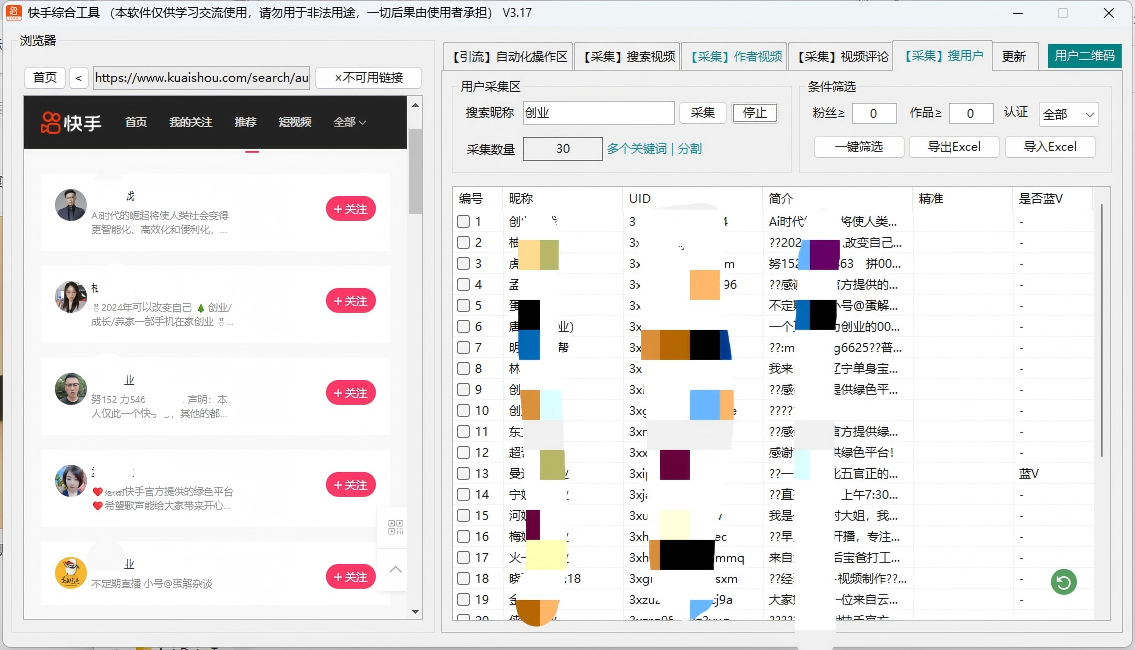Viewport: 1135px width, 650px height.
Task: Click the back-to-top arrow in browser panel
Action: tap(395, 570)
